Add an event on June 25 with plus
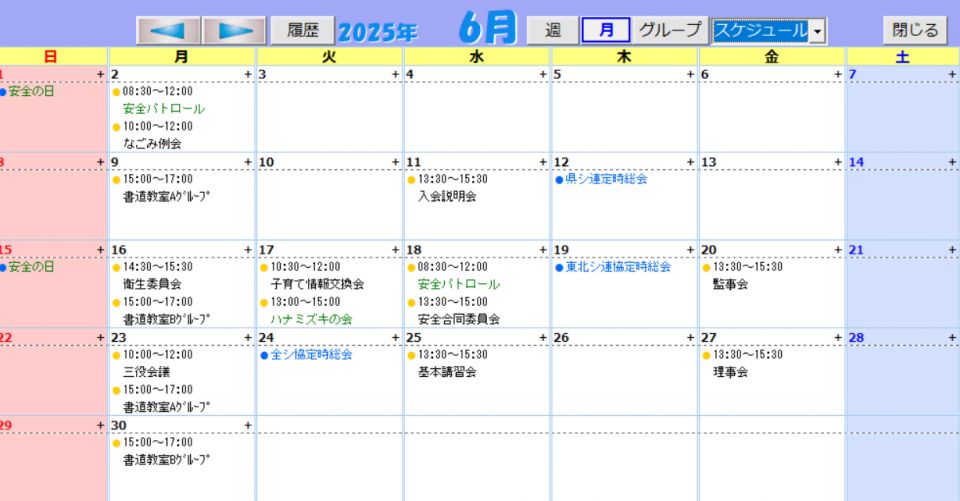The height and width of the screenshot is (501, 960). point(543,337)
